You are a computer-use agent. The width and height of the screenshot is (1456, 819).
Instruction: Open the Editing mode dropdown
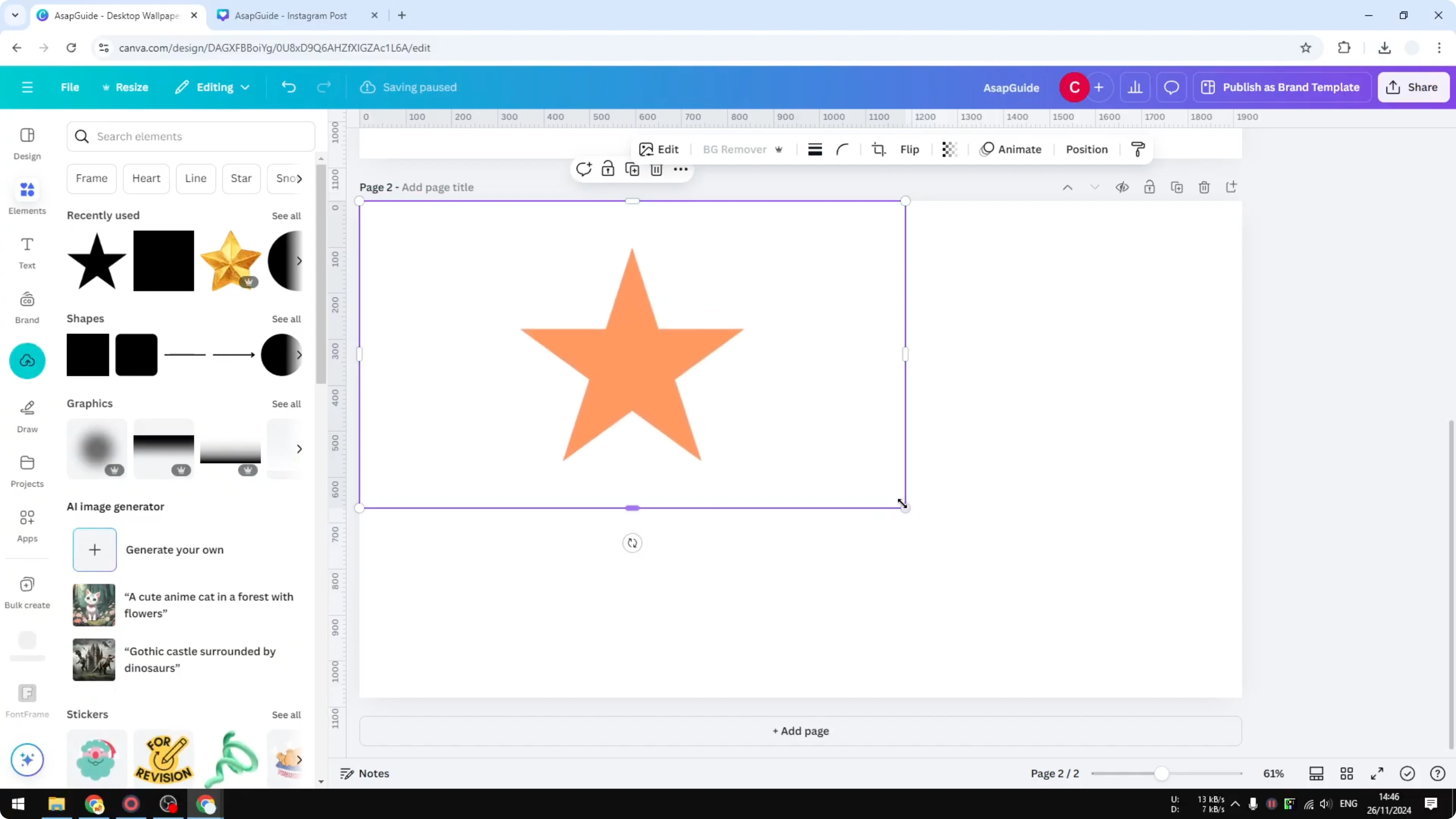[212, 87]
